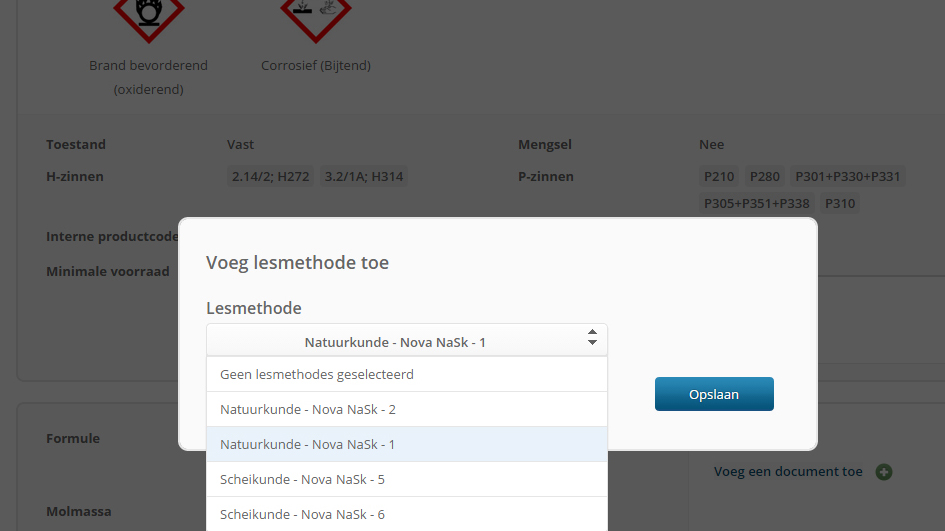Pick Scheikunde - Nova NaSk - 5
Viewport: 945px width, 531px height.
tap(407, 479)
